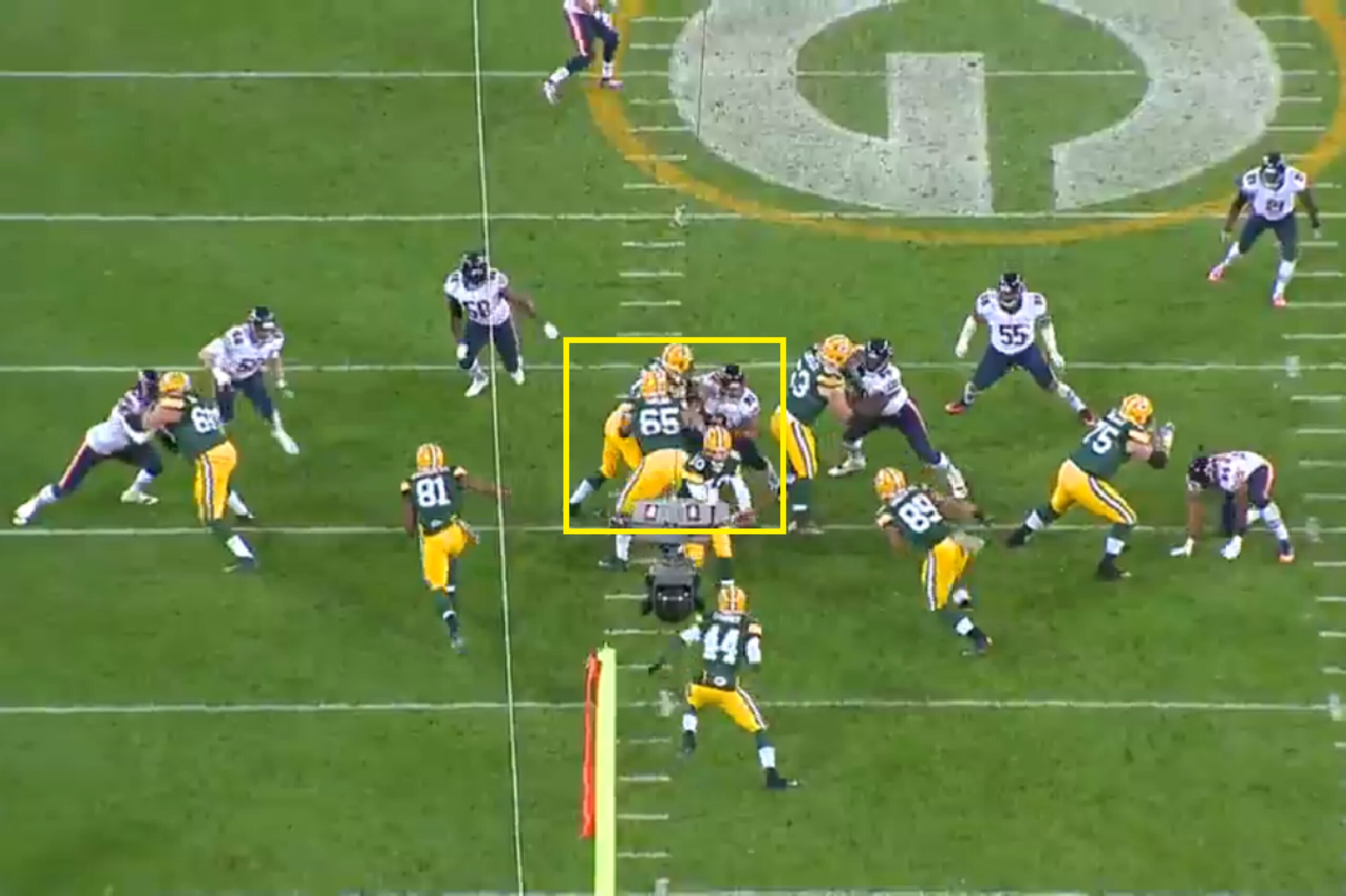Select the green jersey number 89 player

931,557
